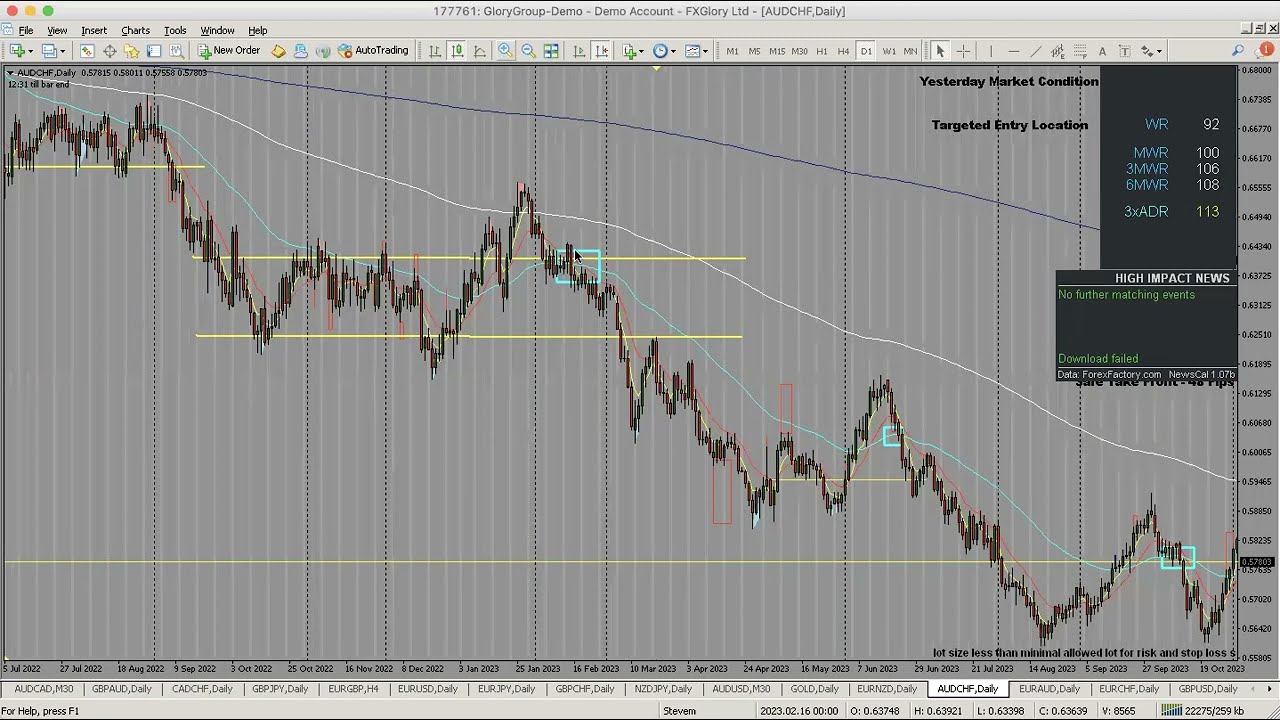This screenshot has width=1280, height=720.
Task: Toggle the Market Watch window icon
Action: tap(87, 51)
